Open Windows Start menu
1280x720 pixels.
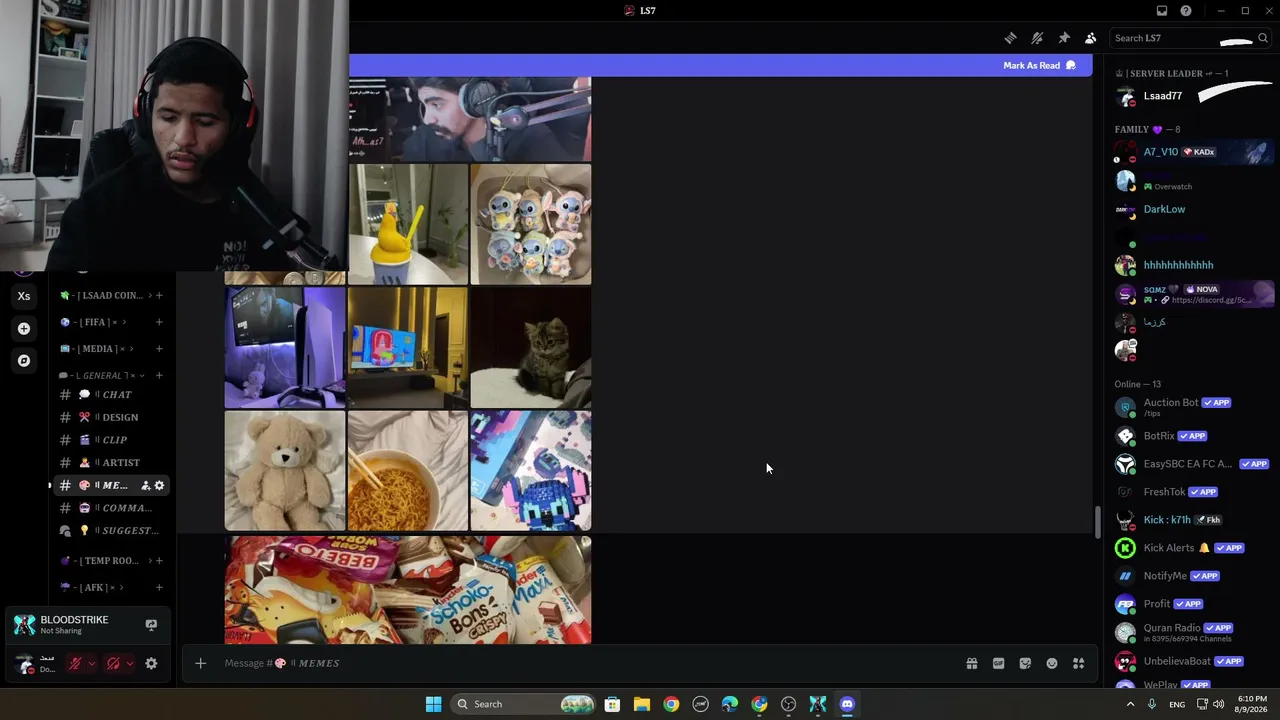433,704
